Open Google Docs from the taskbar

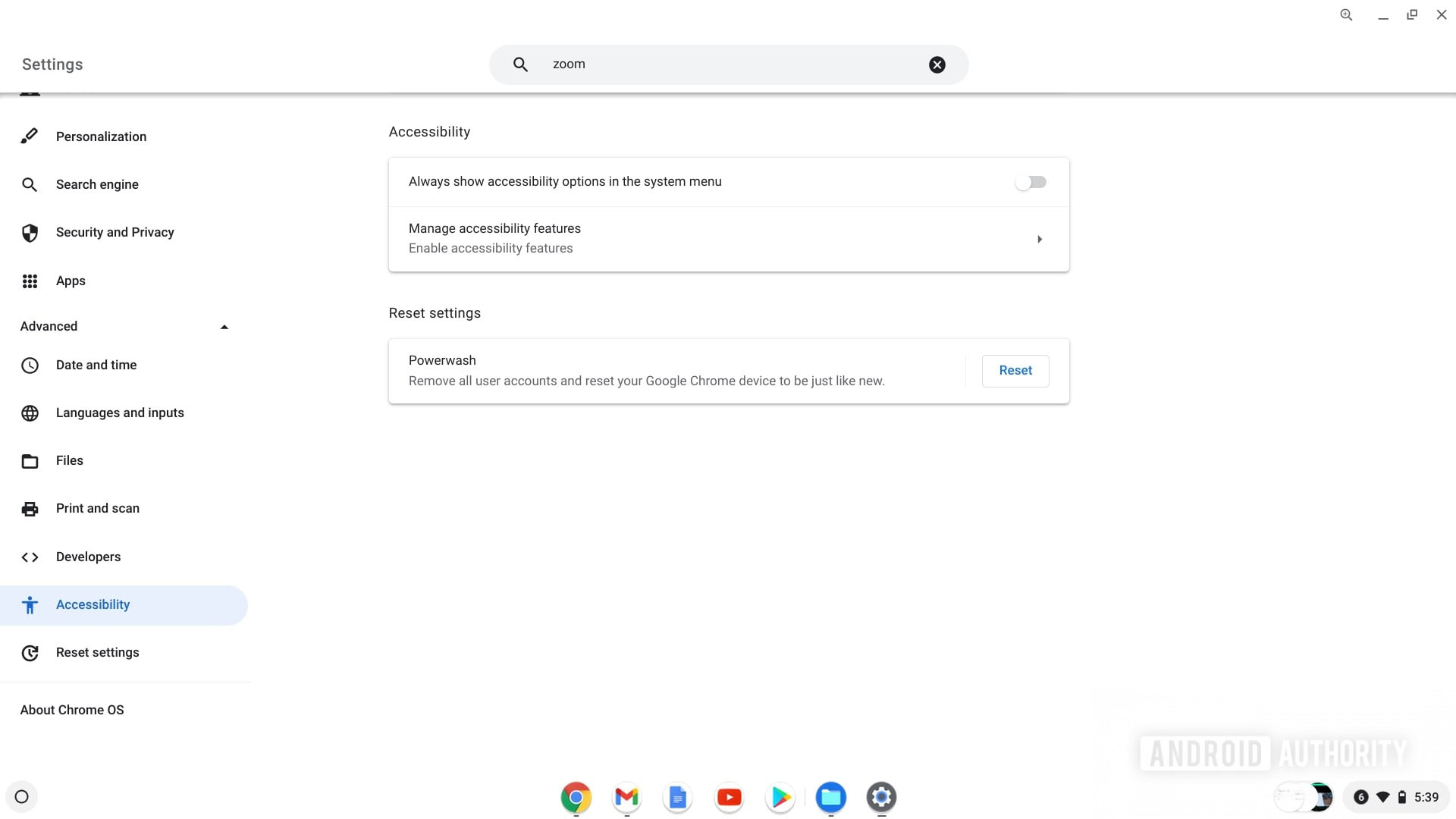[678, 797]
